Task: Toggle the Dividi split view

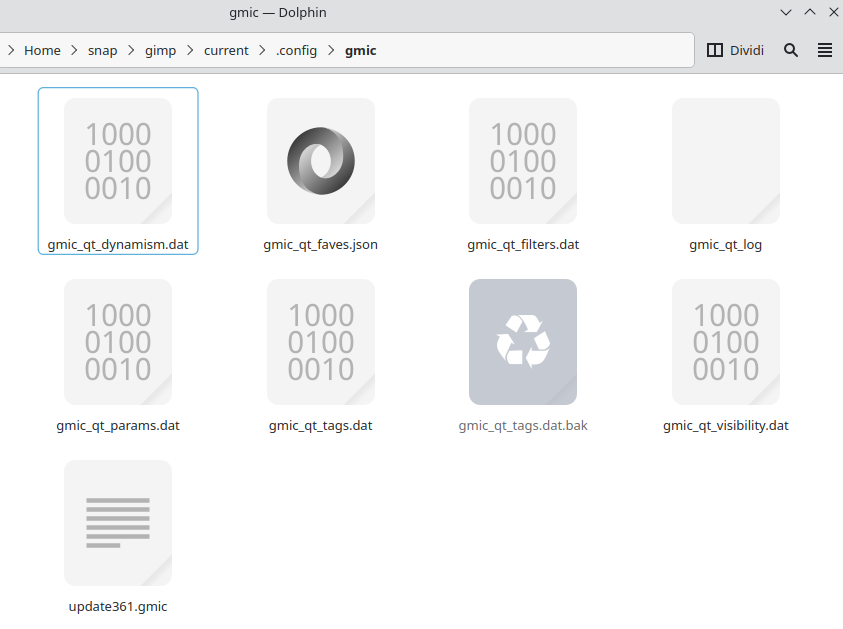Action: [x=735, y=50]
